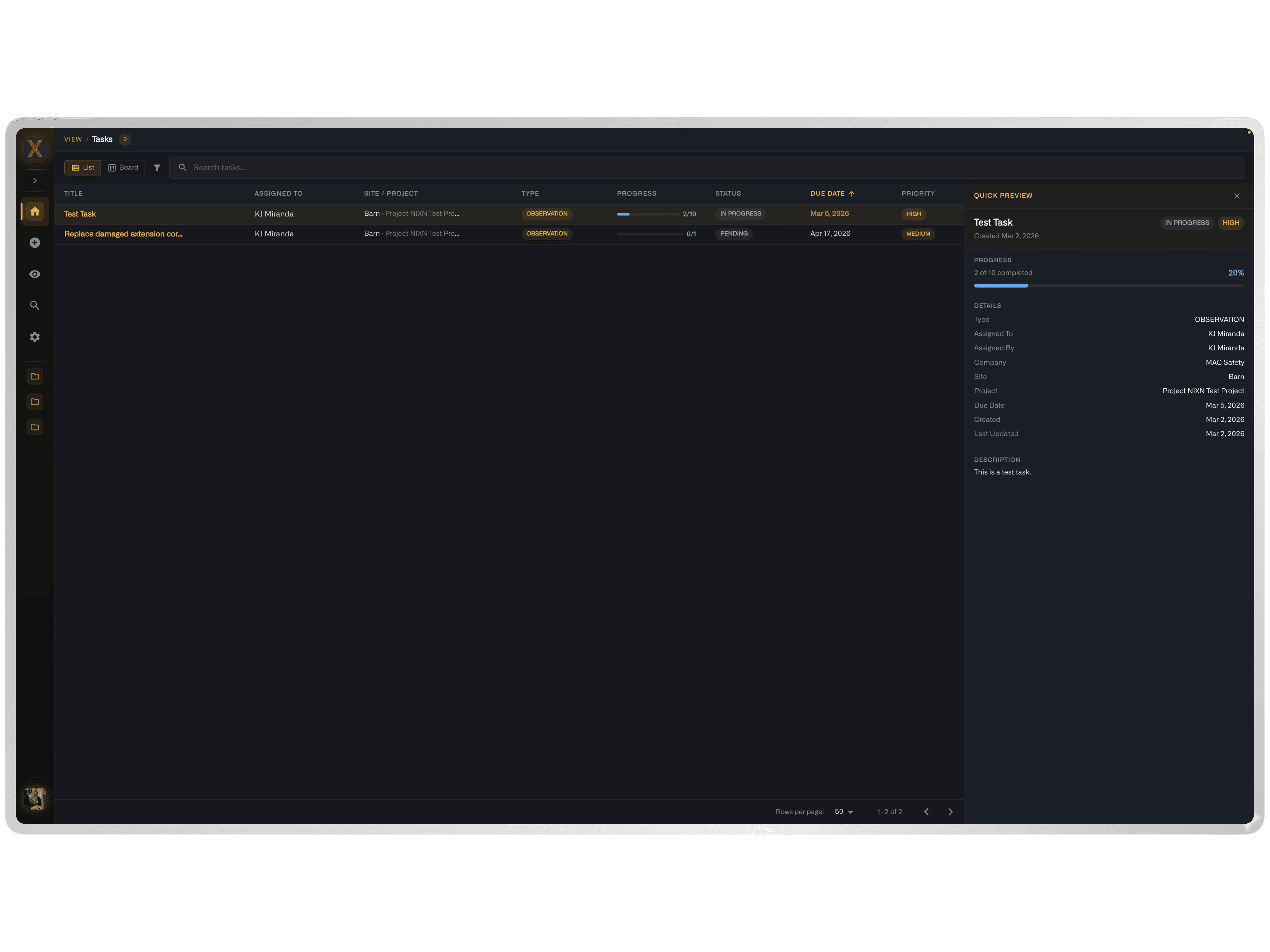Screen dimensions: 1270x952
Task: Close the Quick Preview panel
Action: click(1237, 196)
